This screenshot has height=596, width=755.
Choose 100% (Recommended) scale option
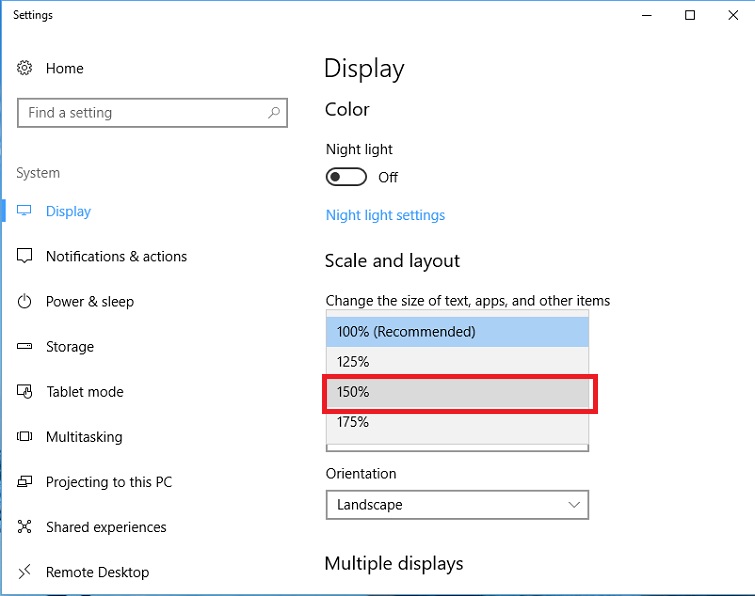(x=457, y=331)
